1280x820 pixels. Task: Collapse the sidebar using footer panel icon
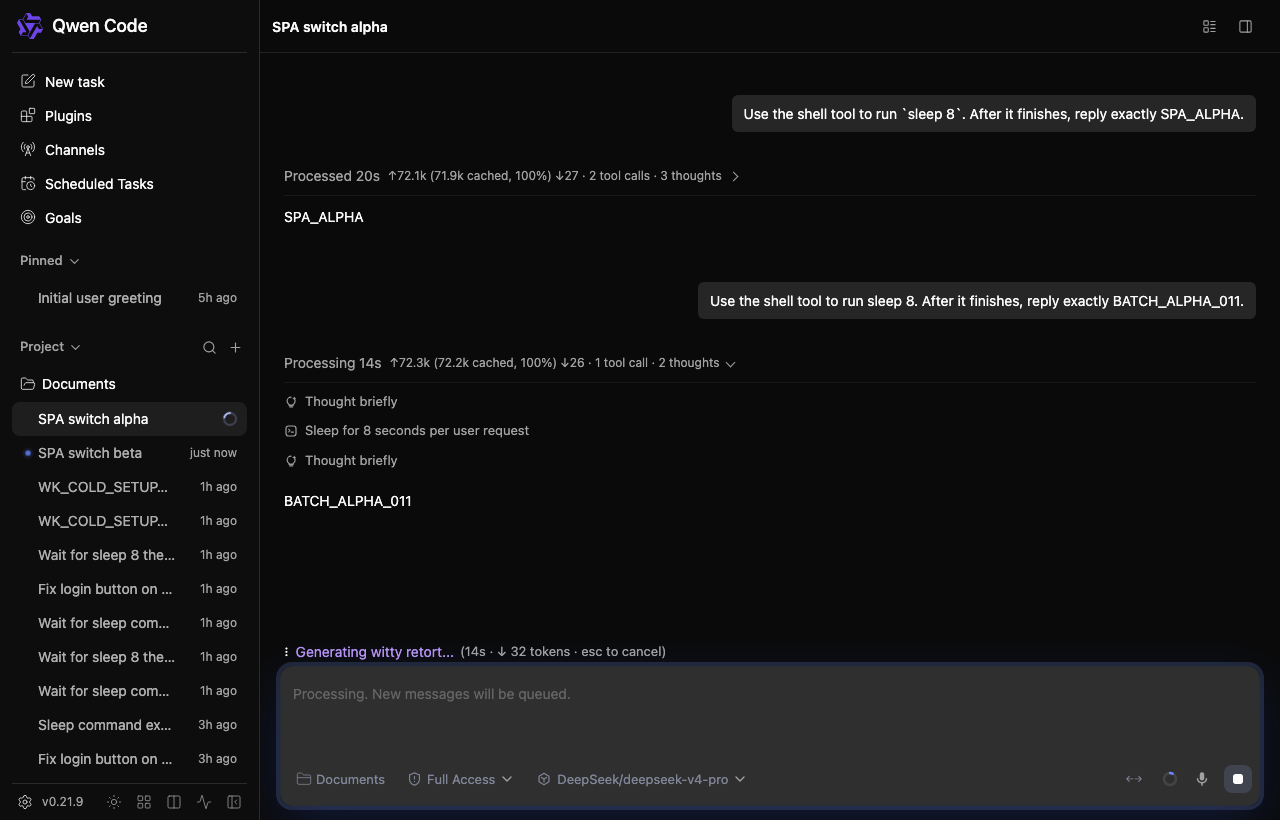pyautogui.click(x=234, y=802)
